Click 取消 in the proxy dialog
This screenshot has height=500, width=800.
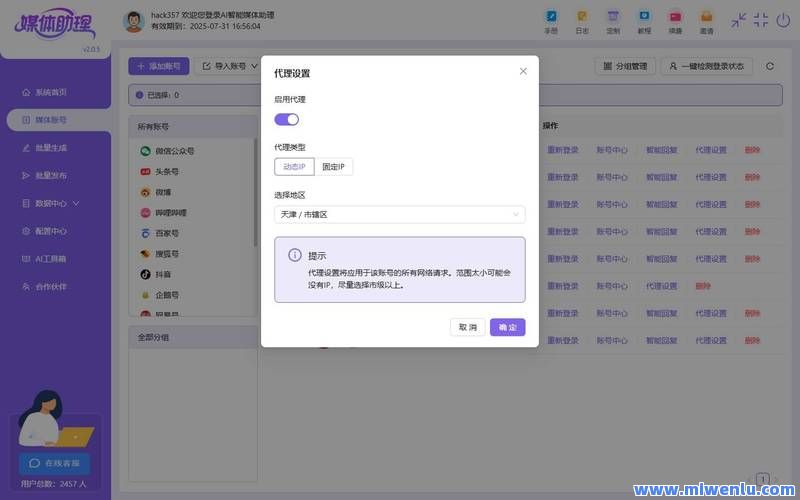click(467, 328)
